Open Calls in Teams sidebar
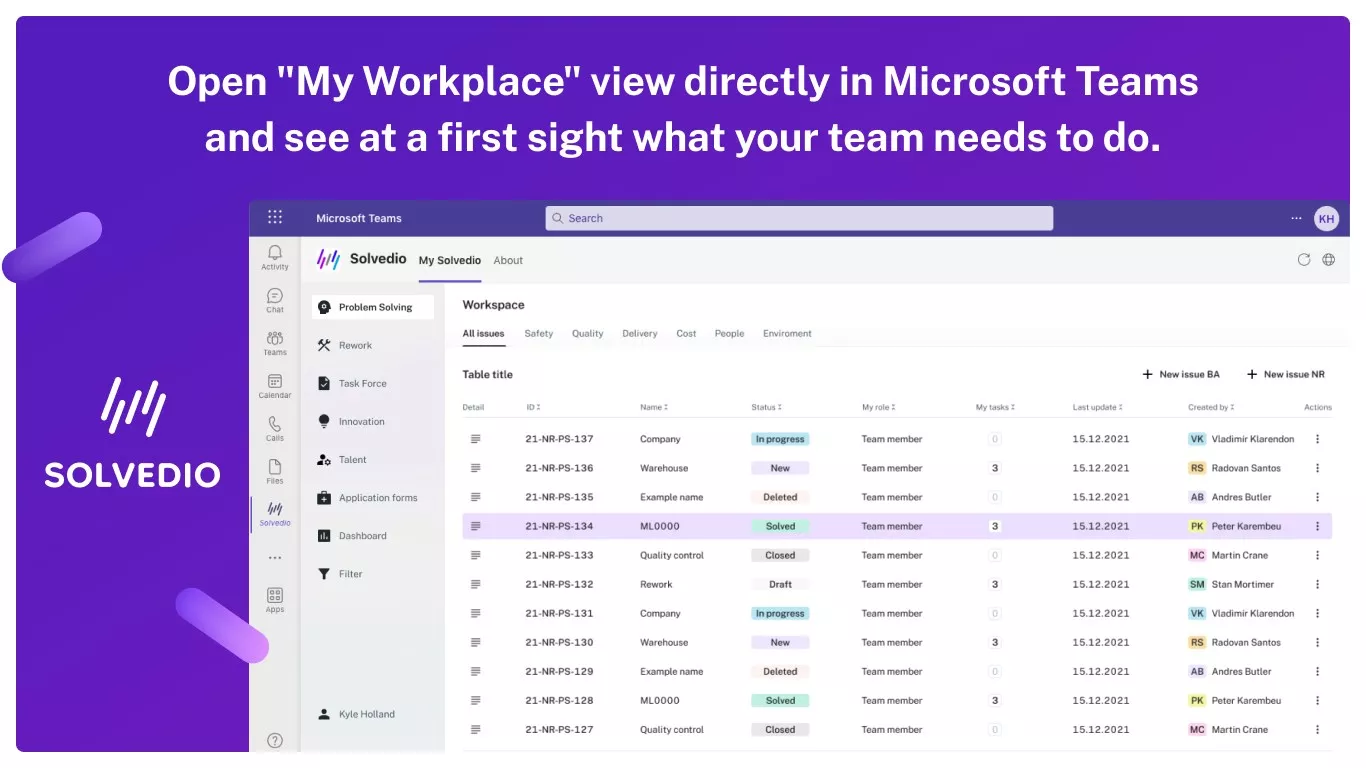The image size is (1366, 768). pyautogui.click(x=275, y=429)
